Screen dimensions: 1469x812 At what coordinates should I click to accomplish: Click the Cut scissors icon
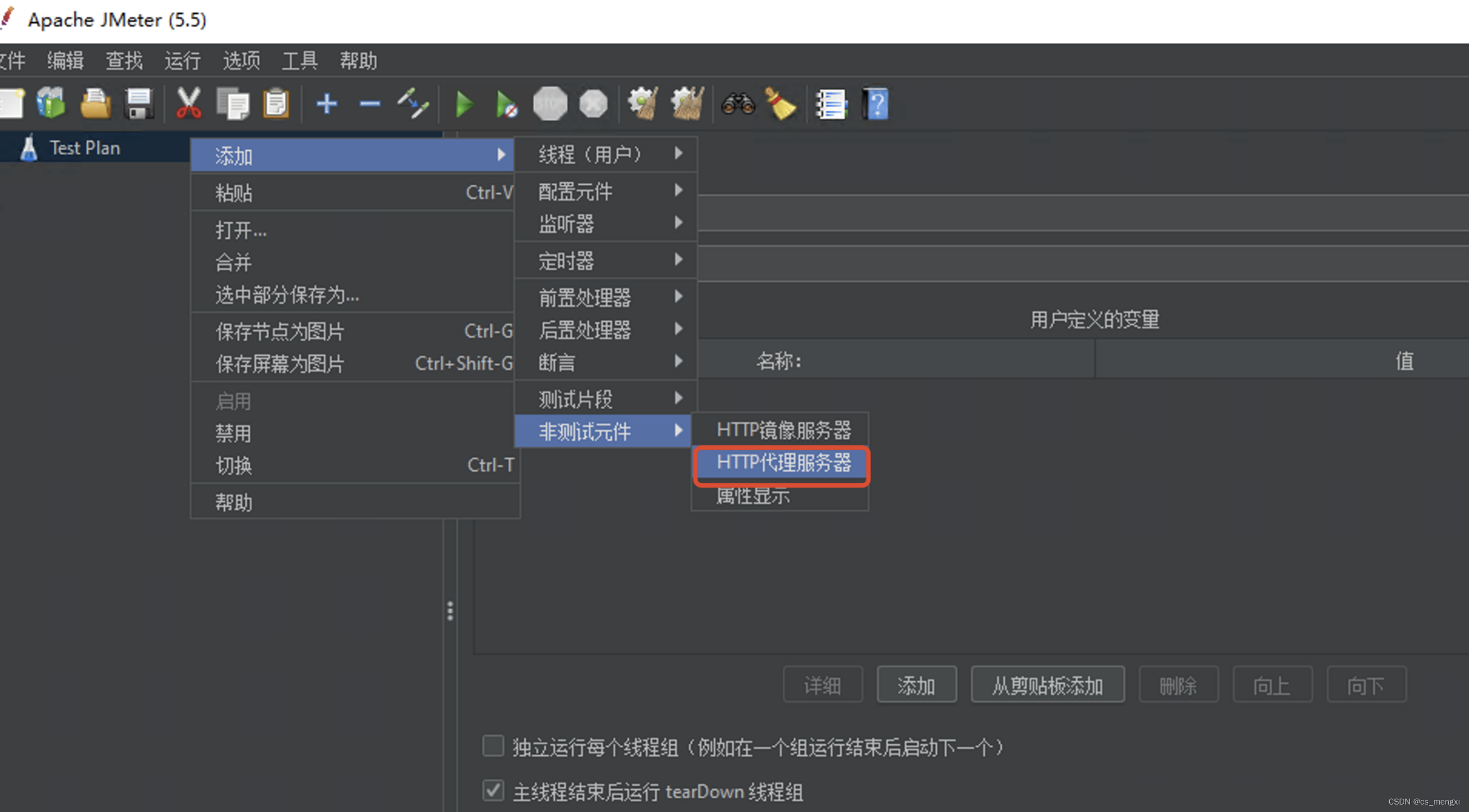pos(188,104)
